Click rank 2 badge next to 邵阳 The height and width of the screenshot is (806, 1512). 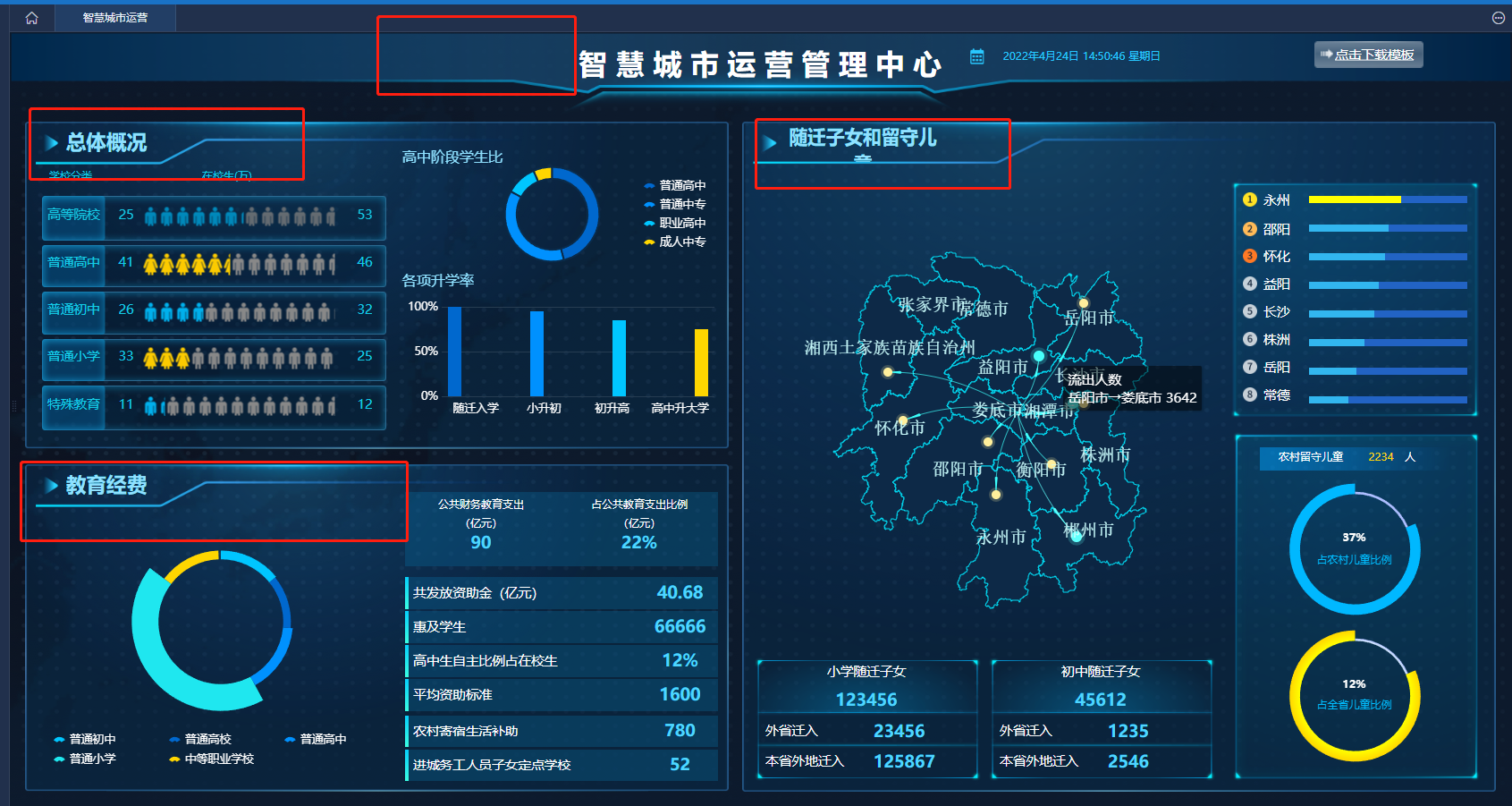1250,229
